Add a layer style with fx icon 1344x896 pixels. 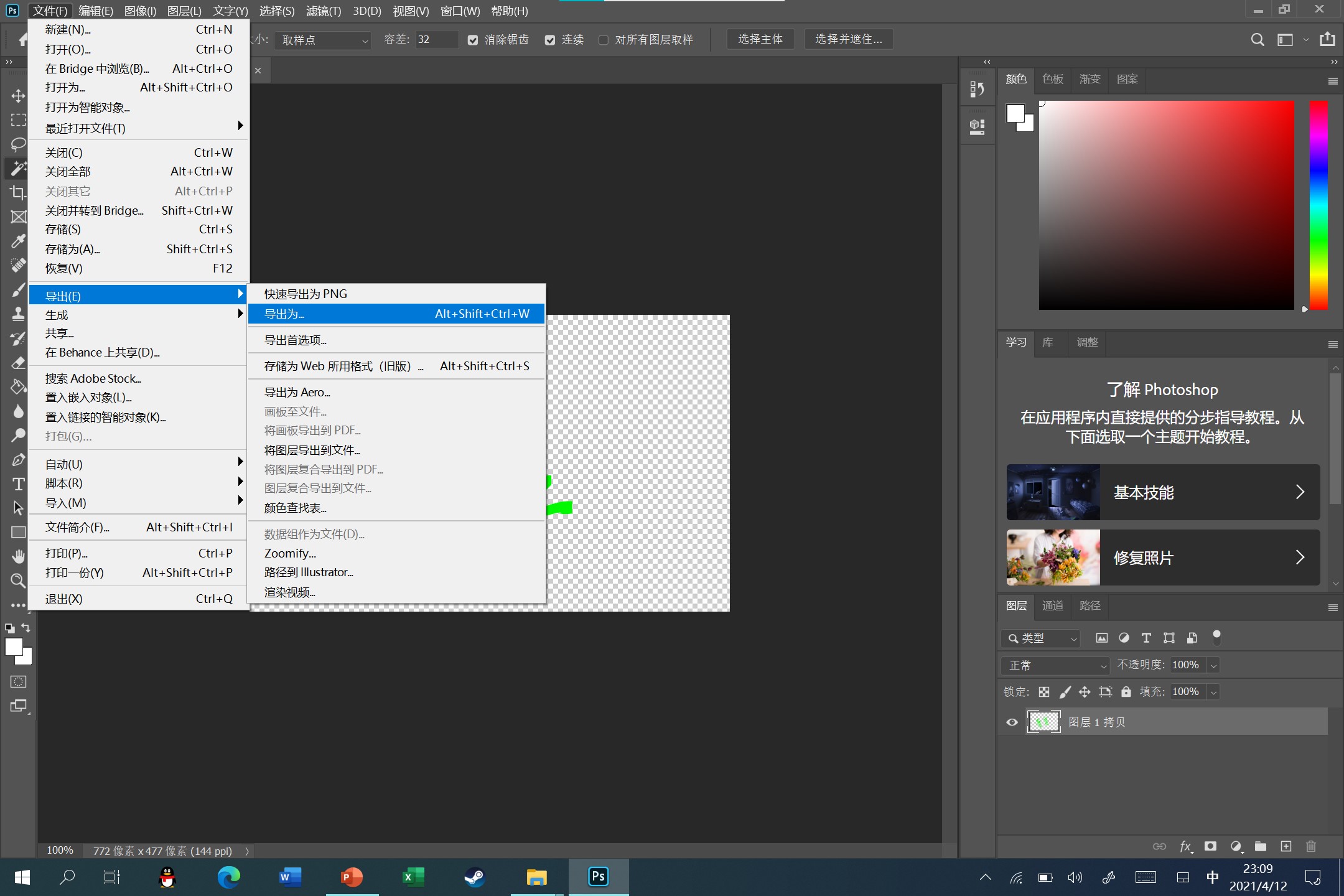tap(1185, 846)
